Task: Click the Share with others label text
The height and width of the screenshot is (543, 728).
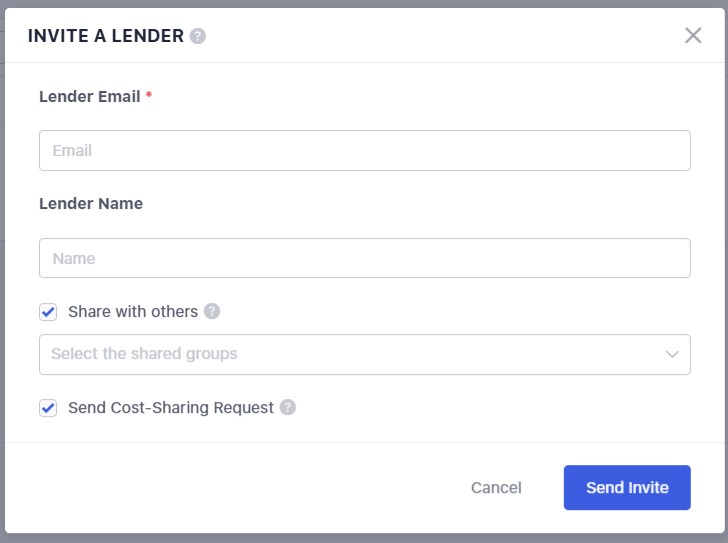Action: (133, 311)
